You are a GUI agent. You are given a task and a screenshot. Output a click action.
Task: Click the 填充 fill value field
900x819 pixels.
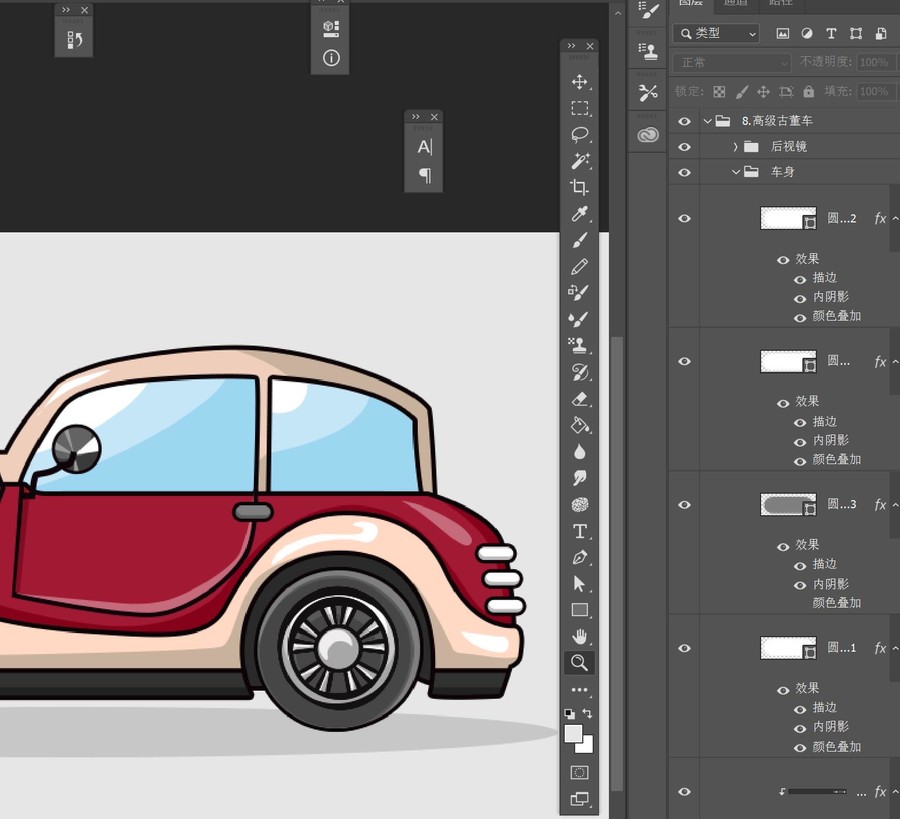pos(876,91)
